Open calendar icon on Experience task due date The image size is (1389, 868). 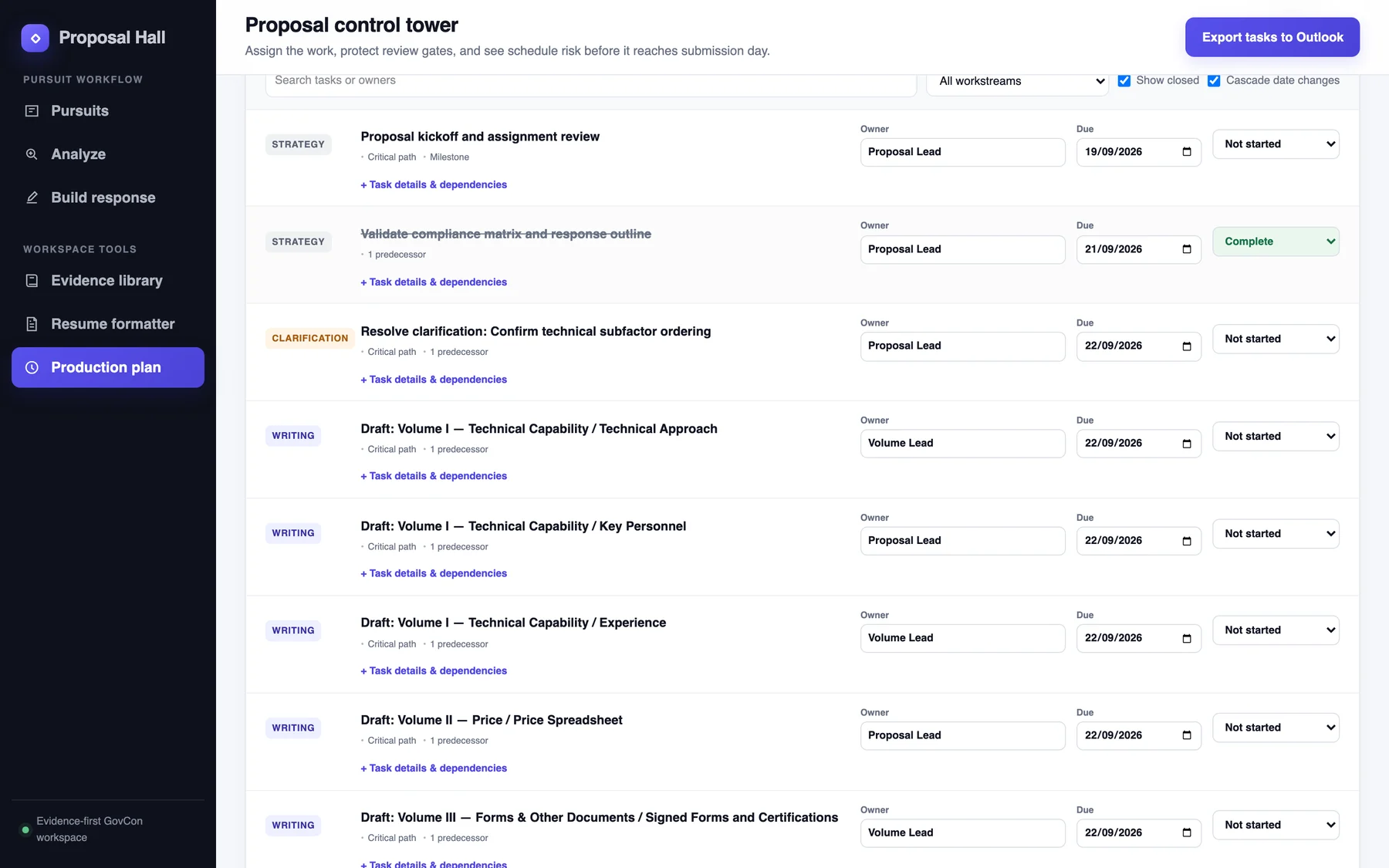pyautogui.click(x=1187, y=638)
